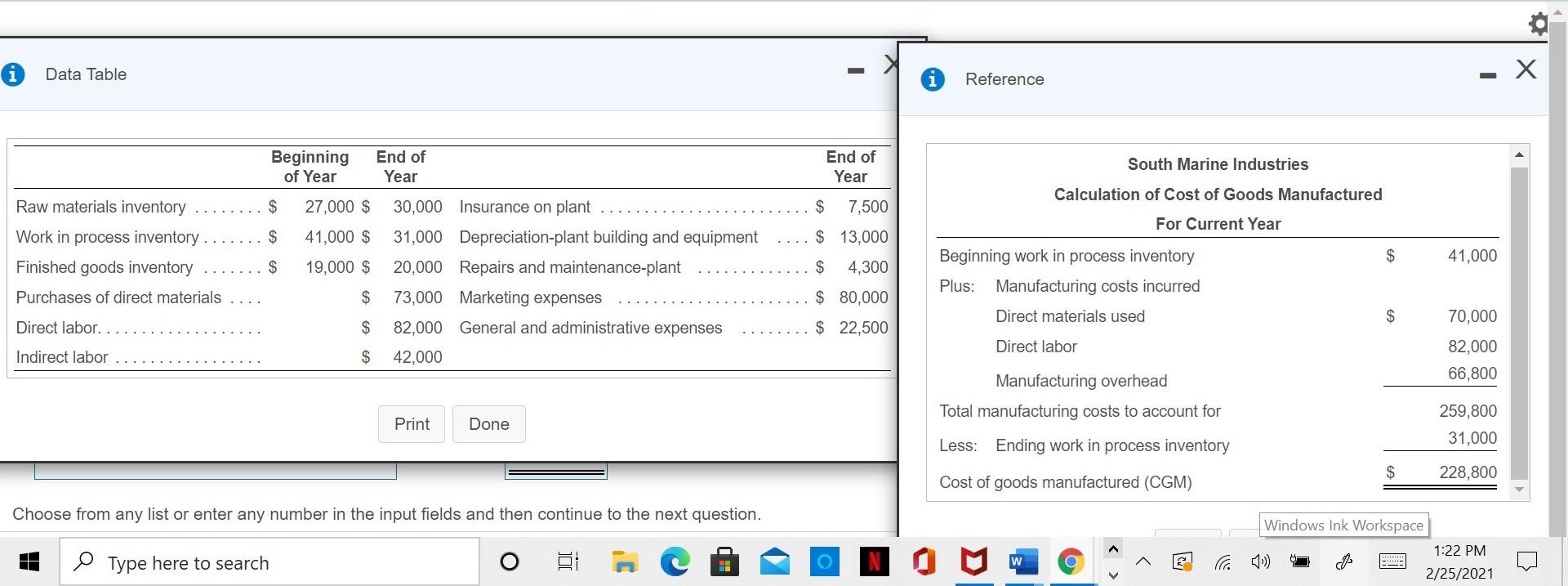The width and height of the screenshot is (1568, 586).
Task: Launch File Explorer from the taskbar
Action: tap(625, 561)
